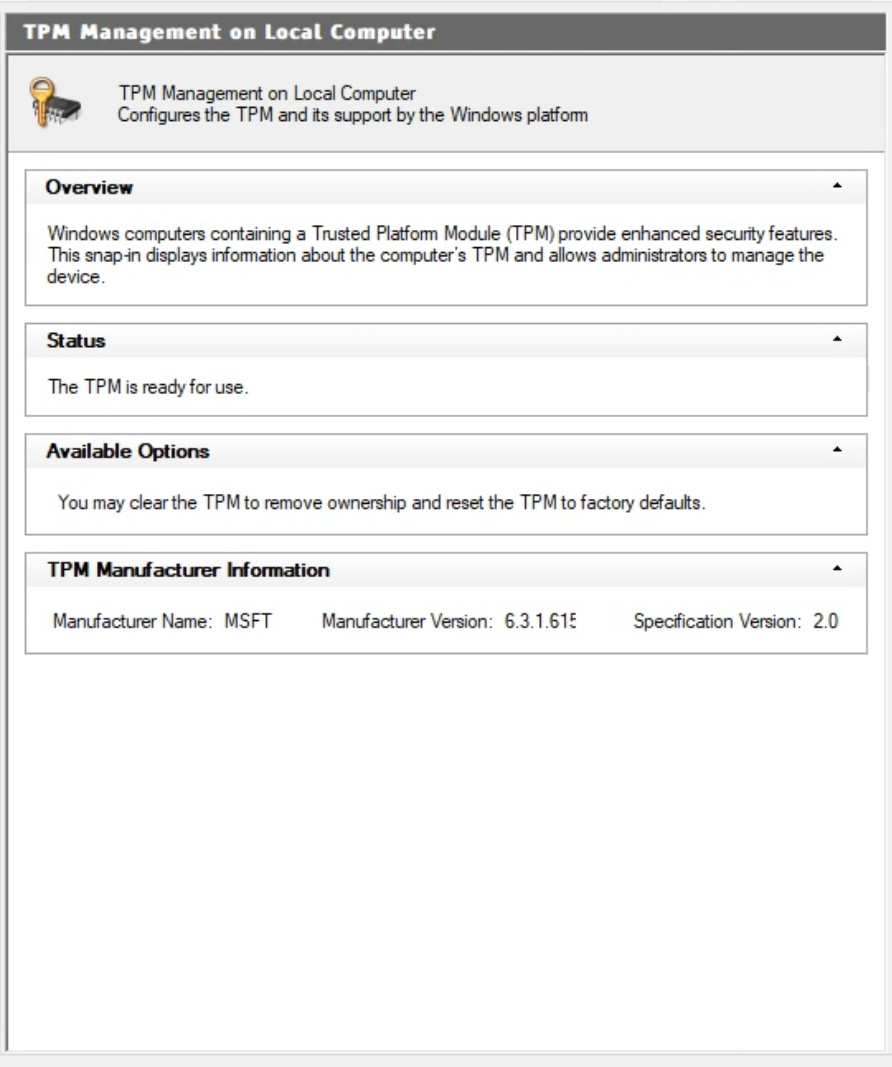Click the 'You may clear the TPM' message
The image size is (892, 1067).
pyautogui.click(x=381, y=502)
